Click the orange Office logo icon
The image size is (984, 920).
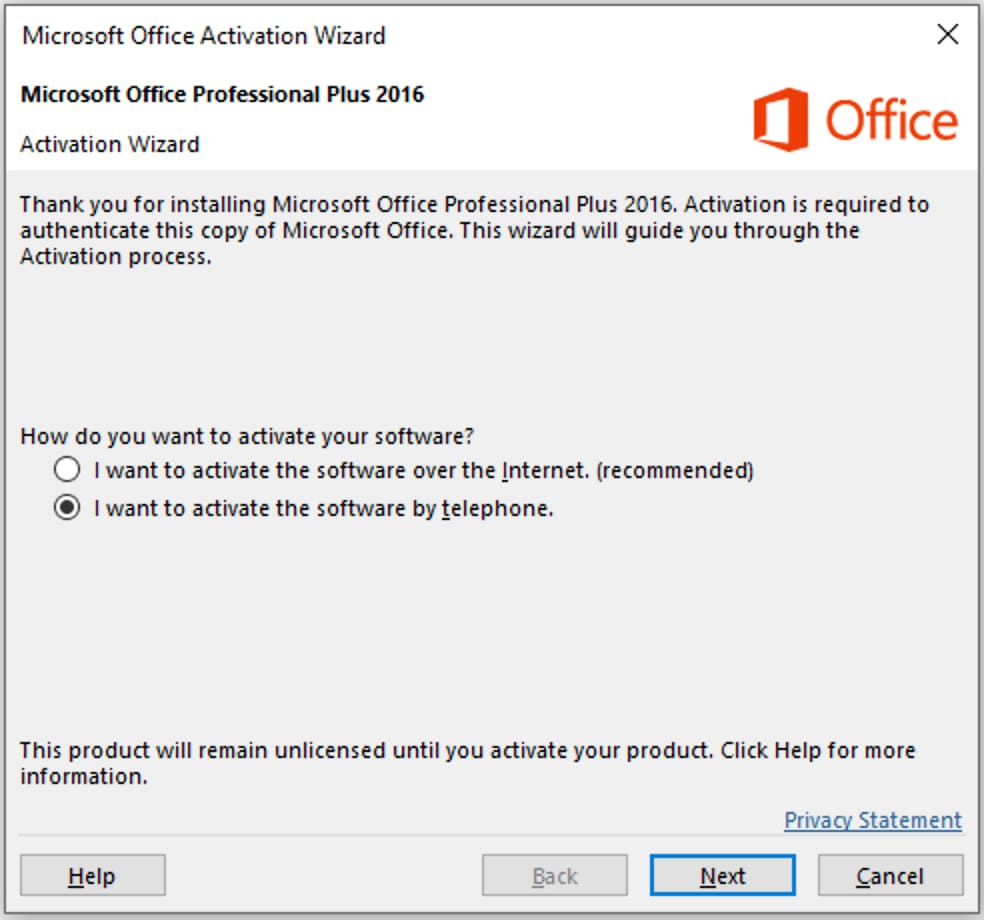point(781,120)
